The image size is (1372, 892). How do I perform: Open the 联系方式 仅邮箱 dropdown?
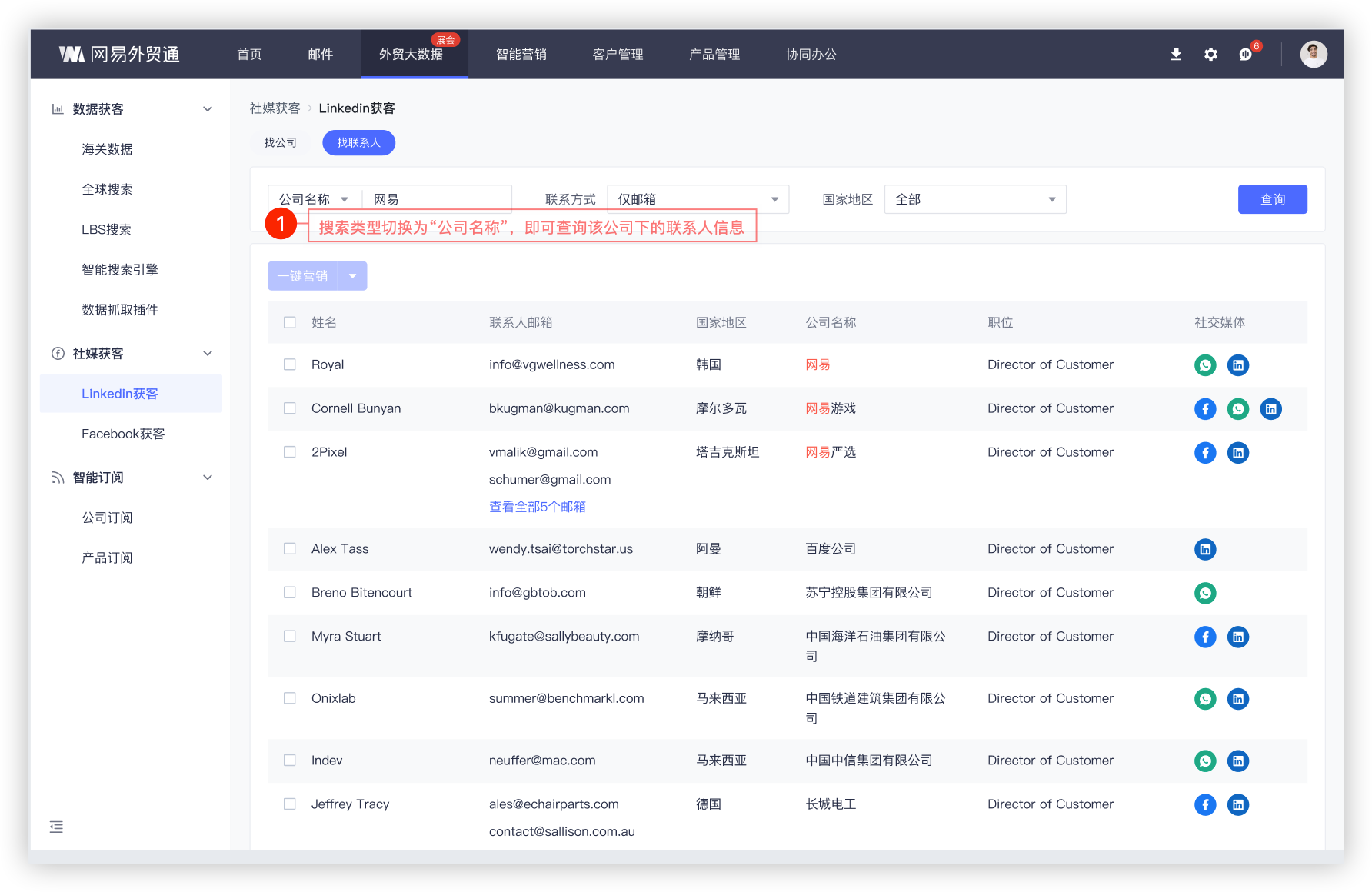click(698, 199)
